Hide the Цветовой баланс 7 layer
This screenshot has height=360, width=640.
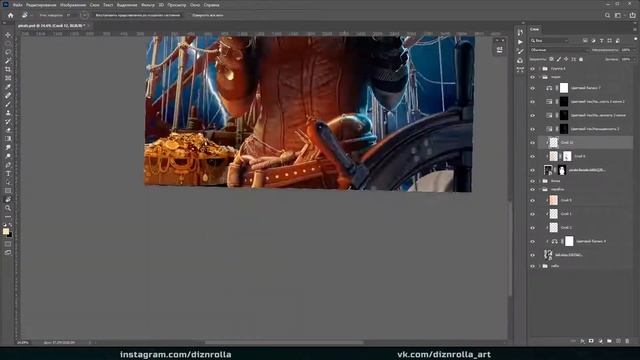click(x=532, y=88)
